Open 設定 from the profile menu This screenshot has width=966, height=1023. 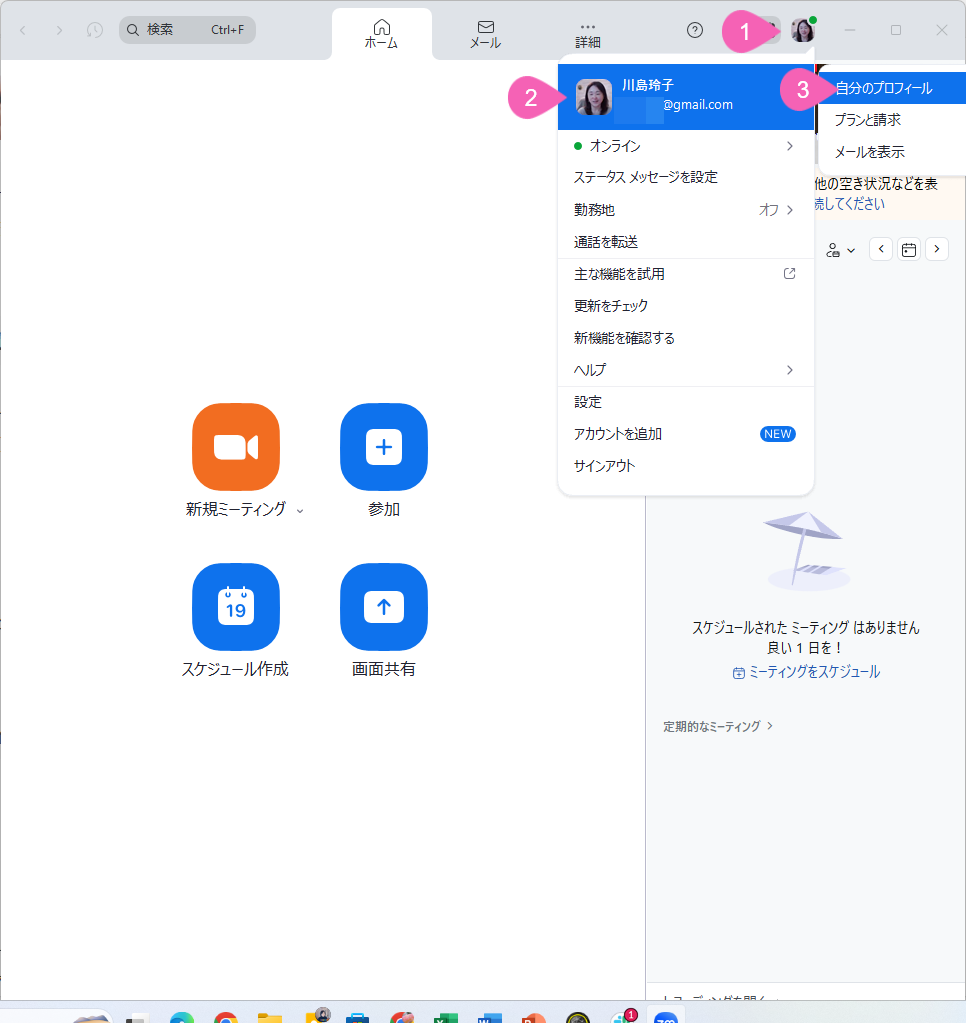(588, 402)
